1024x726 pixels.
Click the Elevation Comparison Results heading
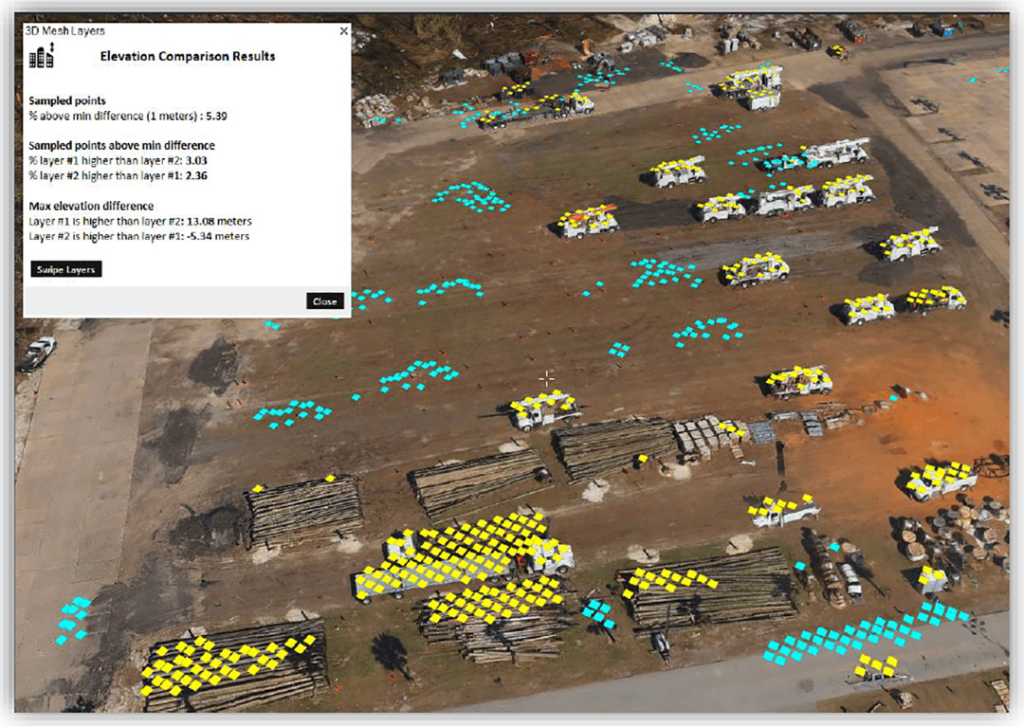tap(189, 57)
